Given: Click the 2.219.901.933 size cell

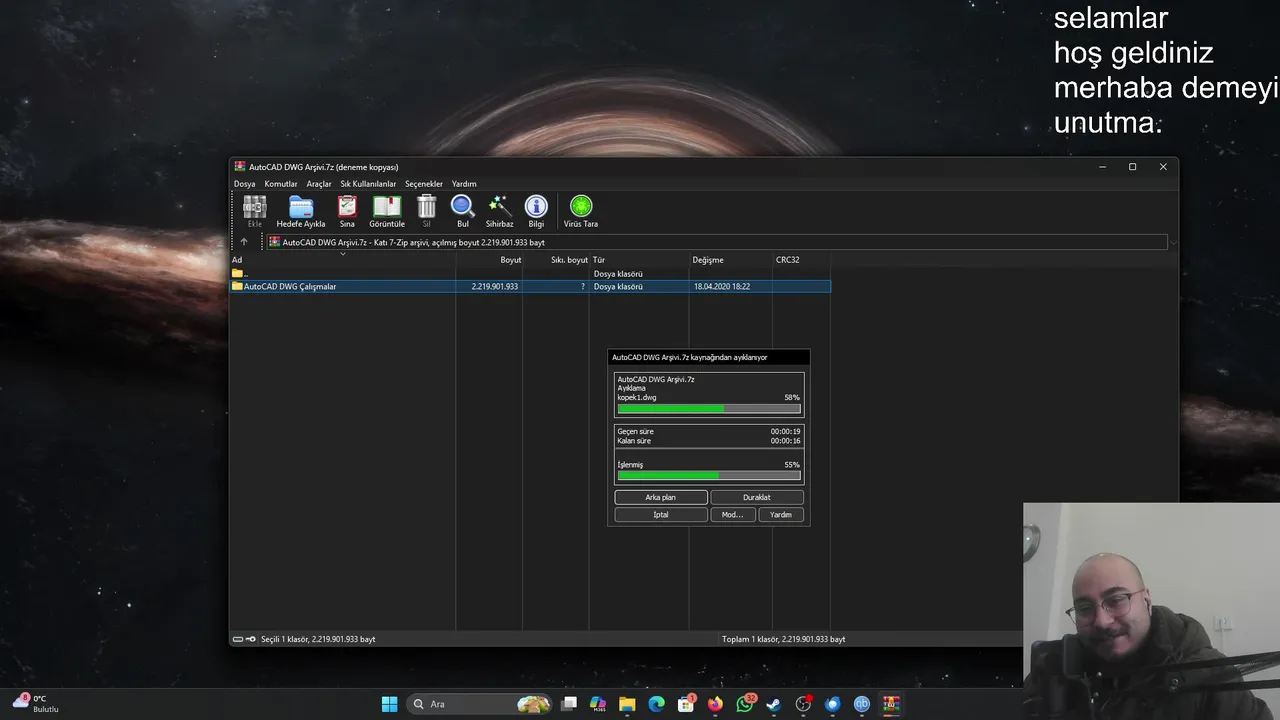Looking at the screenshot, I should 495,286.
